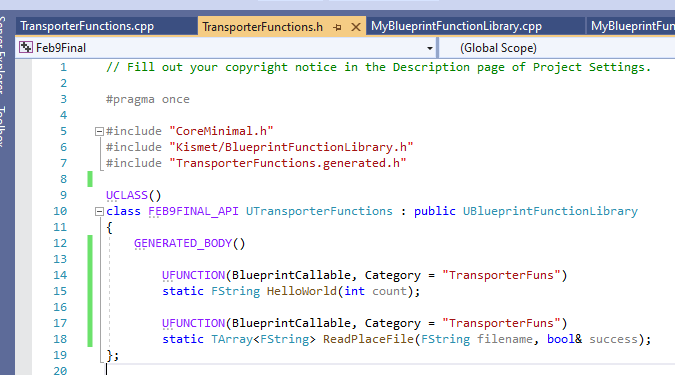
Task: Switch to TransporterFunctions.cpp tab
Action: point(87,26)
